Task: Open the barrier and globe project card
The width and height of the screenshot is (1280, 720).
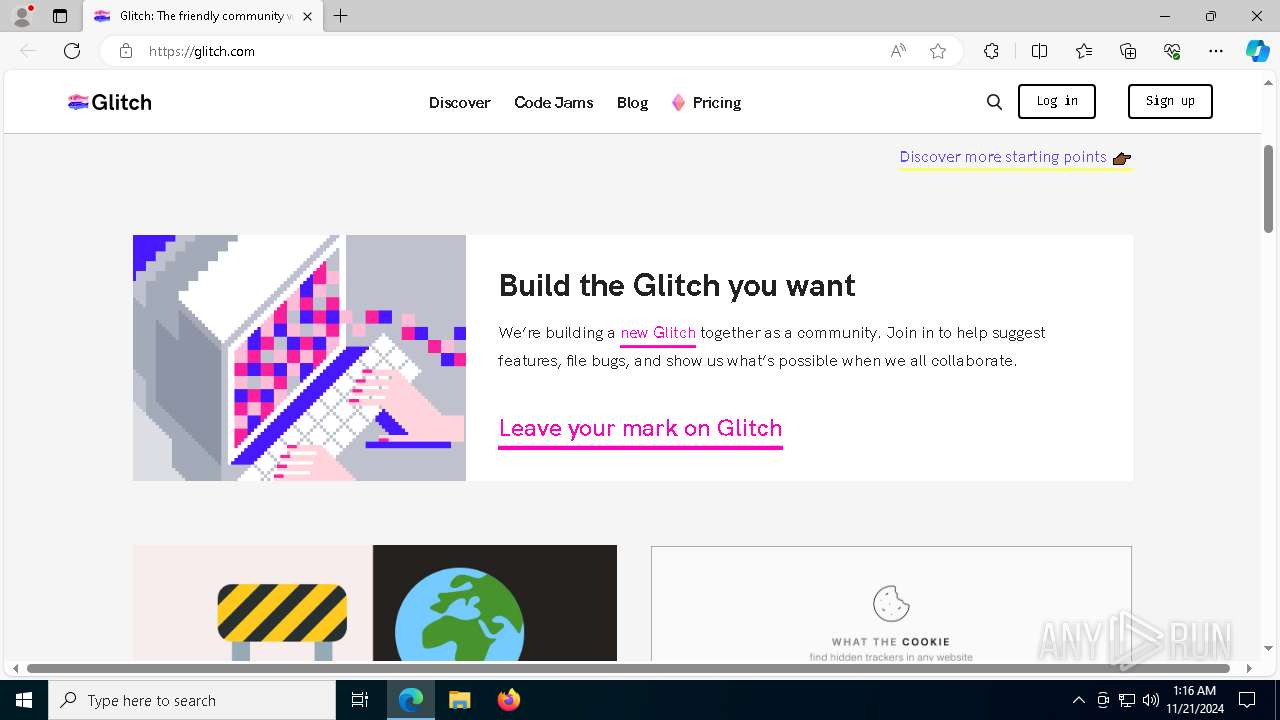Action: 375,603
